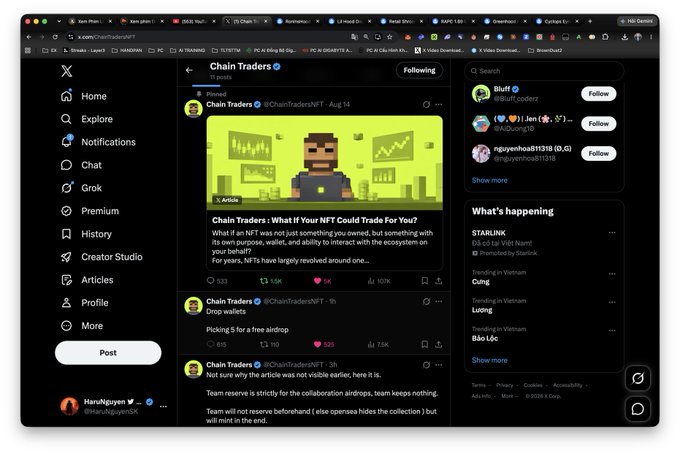Open the more options menu on Drop wallets post
Image resolution: width=680 pixels, height=454 pixels.
pos(439,301)
